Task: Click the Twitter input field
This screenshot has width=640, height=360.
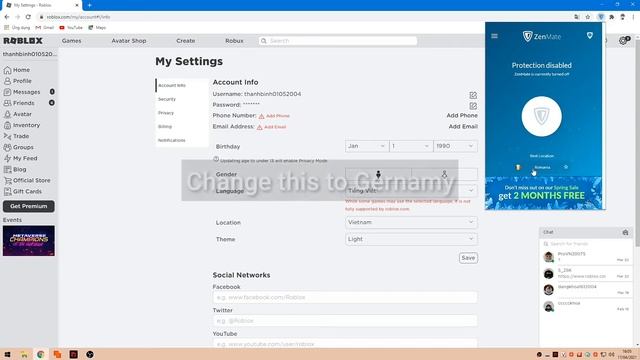Action: [345, 321]
